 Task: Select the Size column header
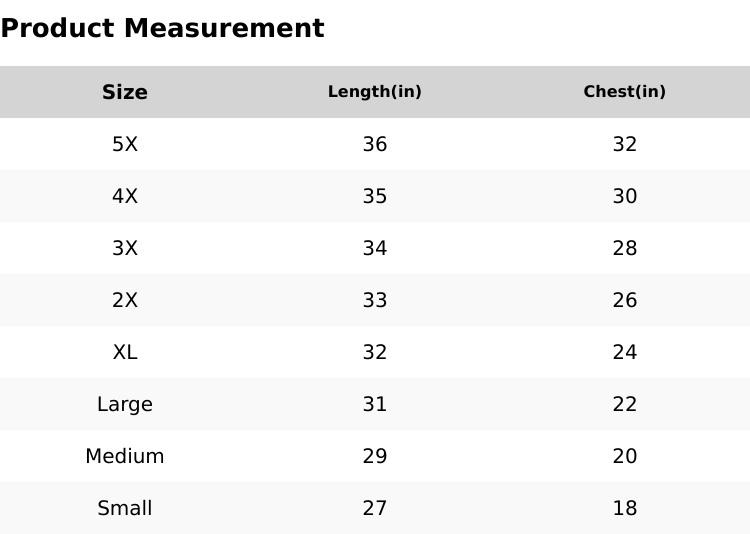click(x=125, y=92)
